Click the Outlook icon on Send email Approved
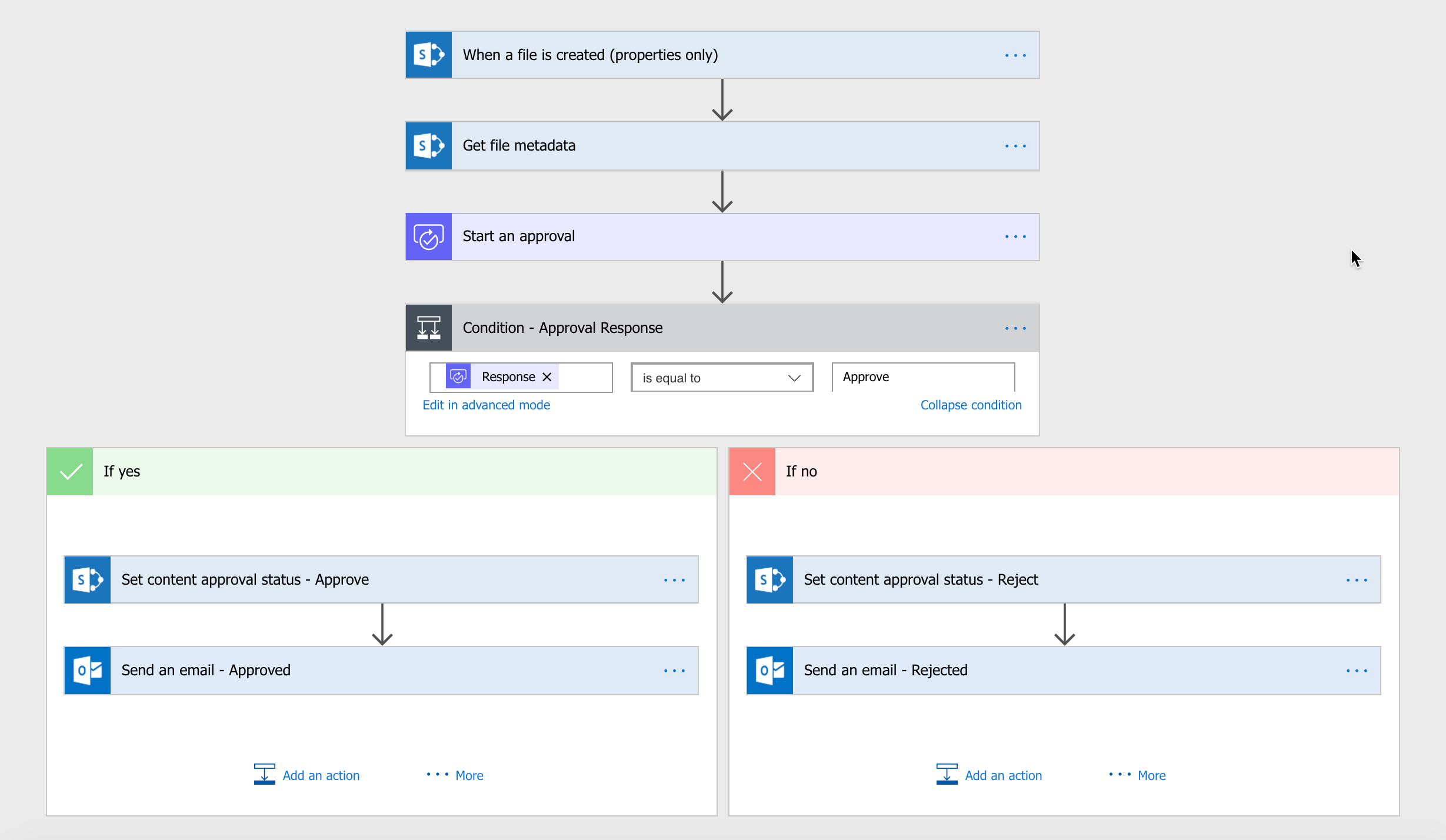 coord(89,670)
